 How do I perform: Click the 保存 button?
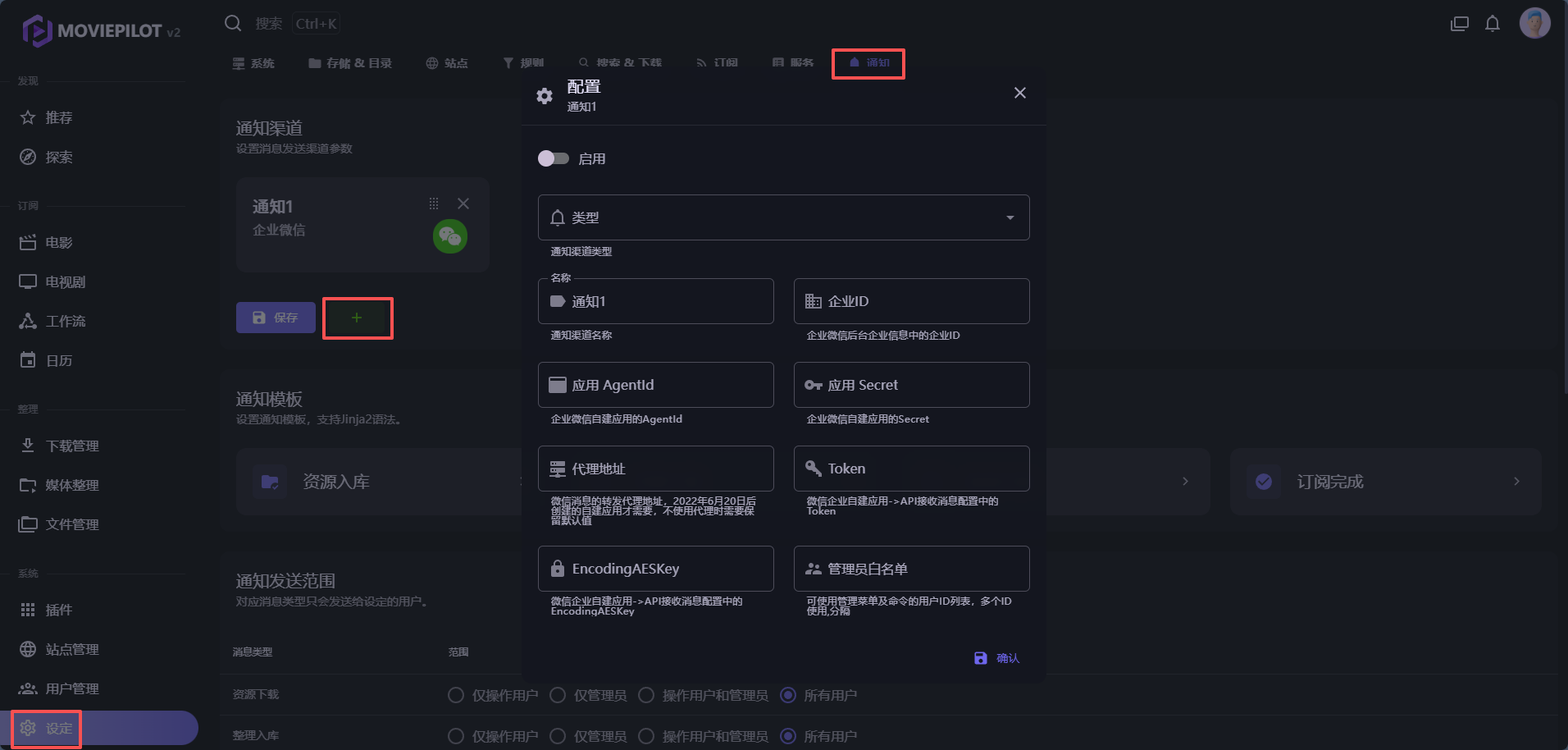coord(276,318)
